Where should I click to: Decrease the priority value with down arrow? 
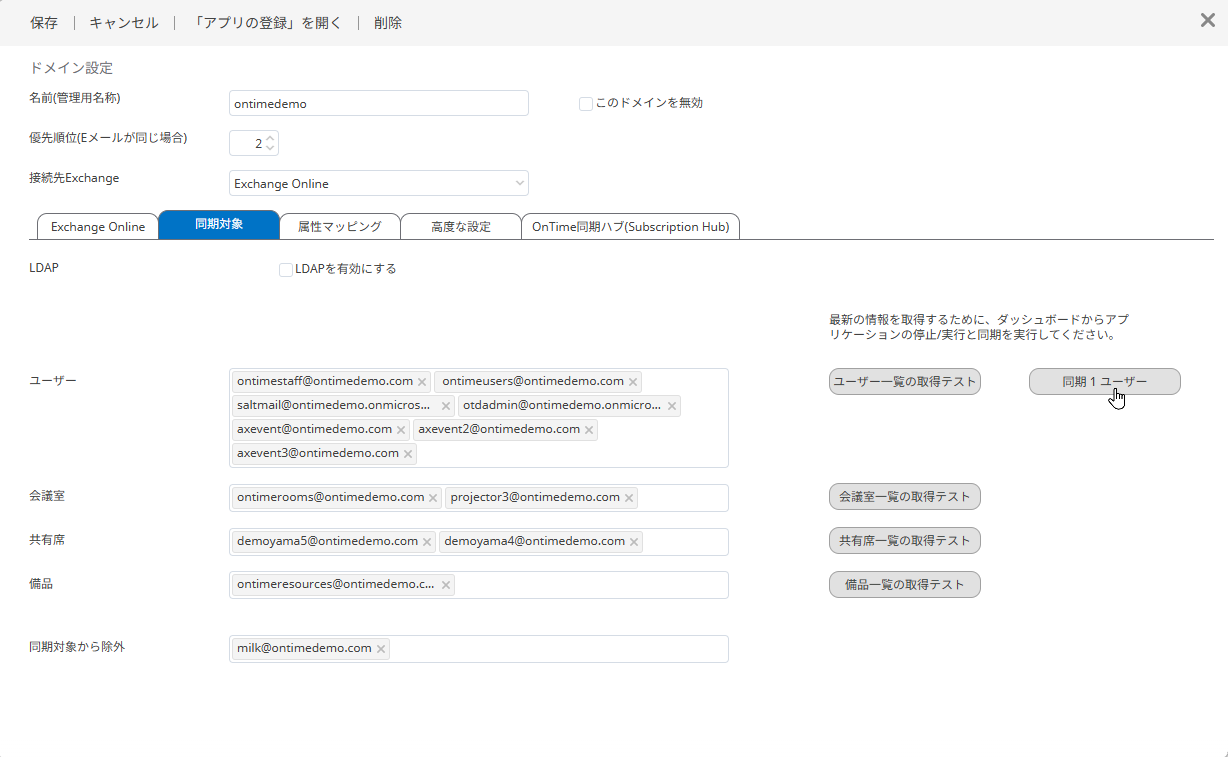click(x=270, y=149)
